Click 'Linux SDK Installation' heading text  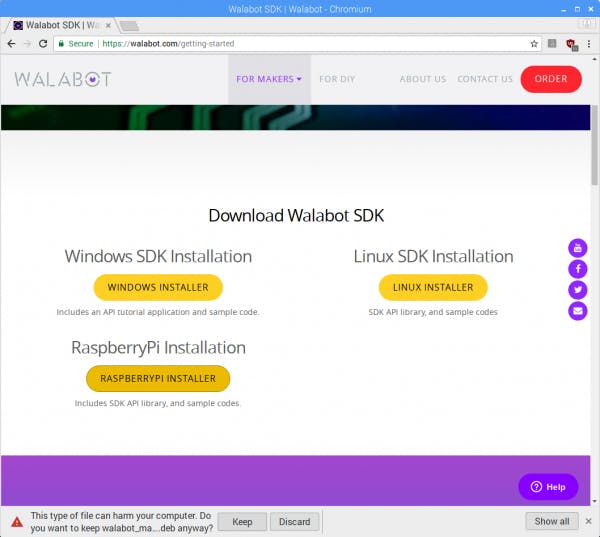pyautogui.click(x=433, y=256)
